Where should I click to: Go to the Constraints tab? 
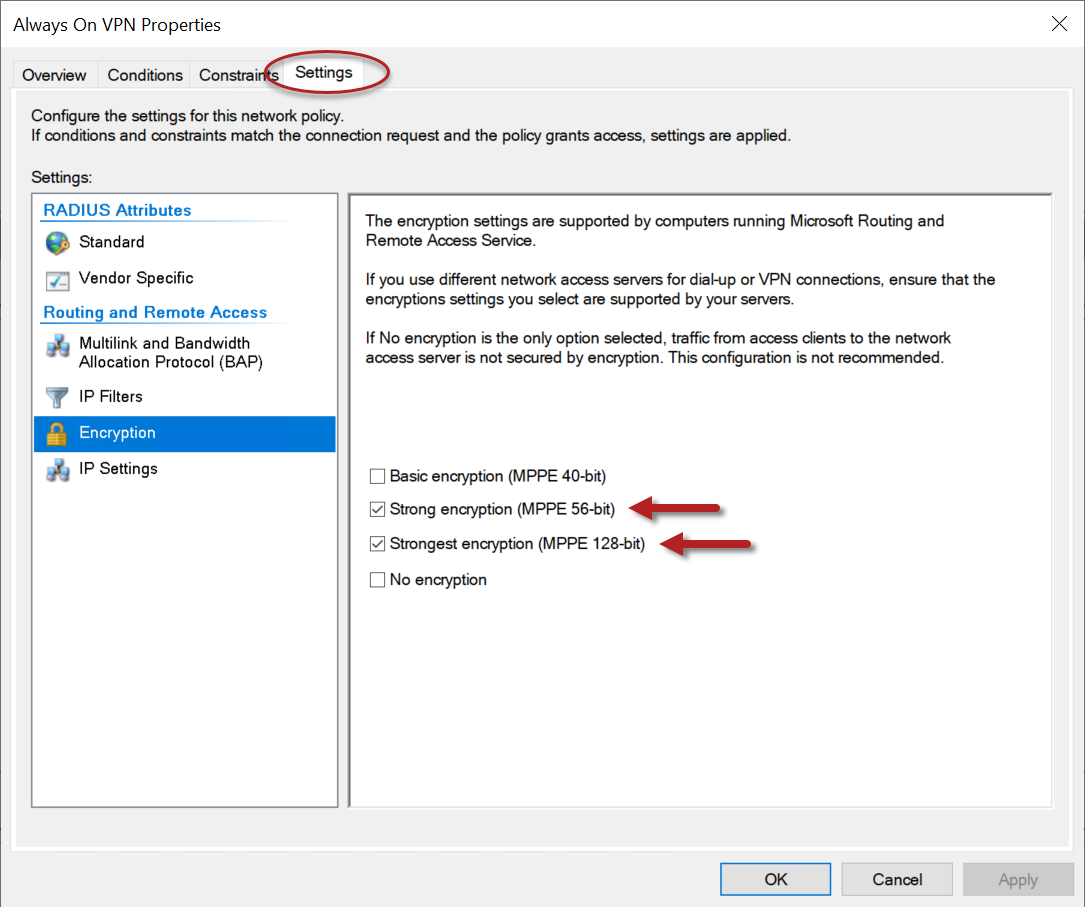point(237,75)
